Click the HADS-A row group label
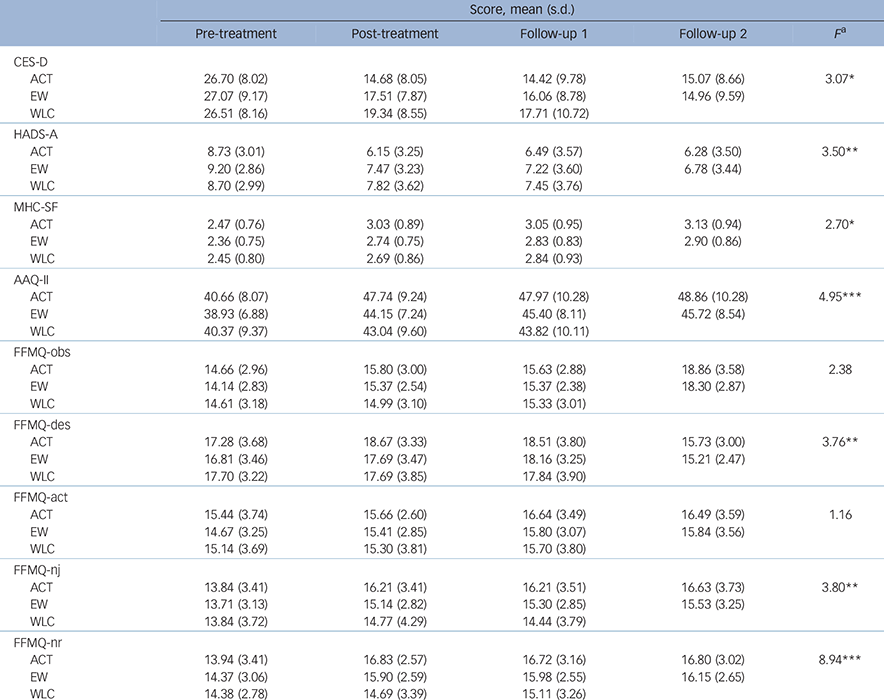This screenshot has height=700, width=884. click(x=35, y=132)
